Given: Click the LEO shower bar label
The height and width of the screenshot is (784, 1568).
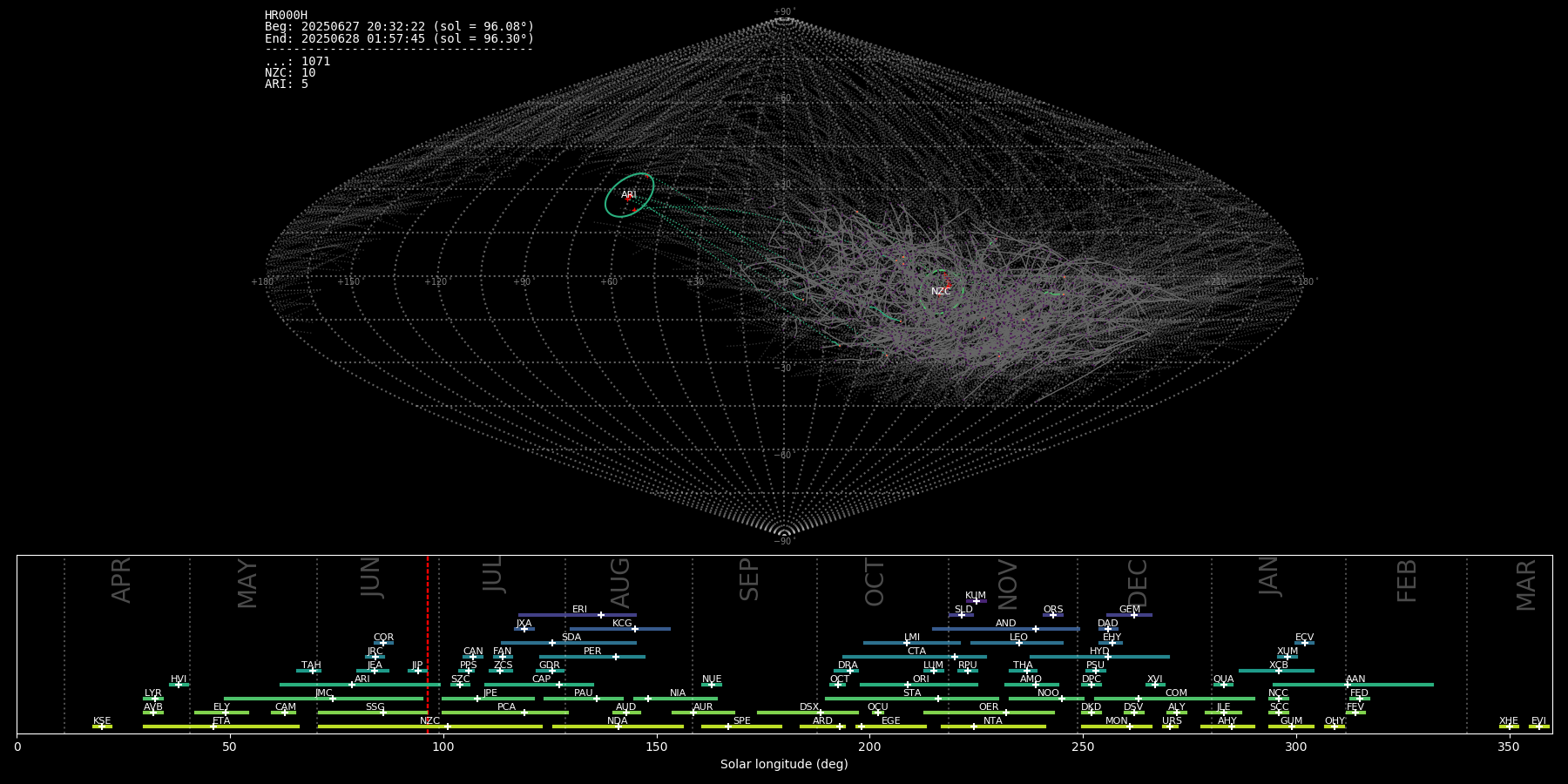Looking at the screenshot, I should pyautogui.click(x=1019, y=637).
